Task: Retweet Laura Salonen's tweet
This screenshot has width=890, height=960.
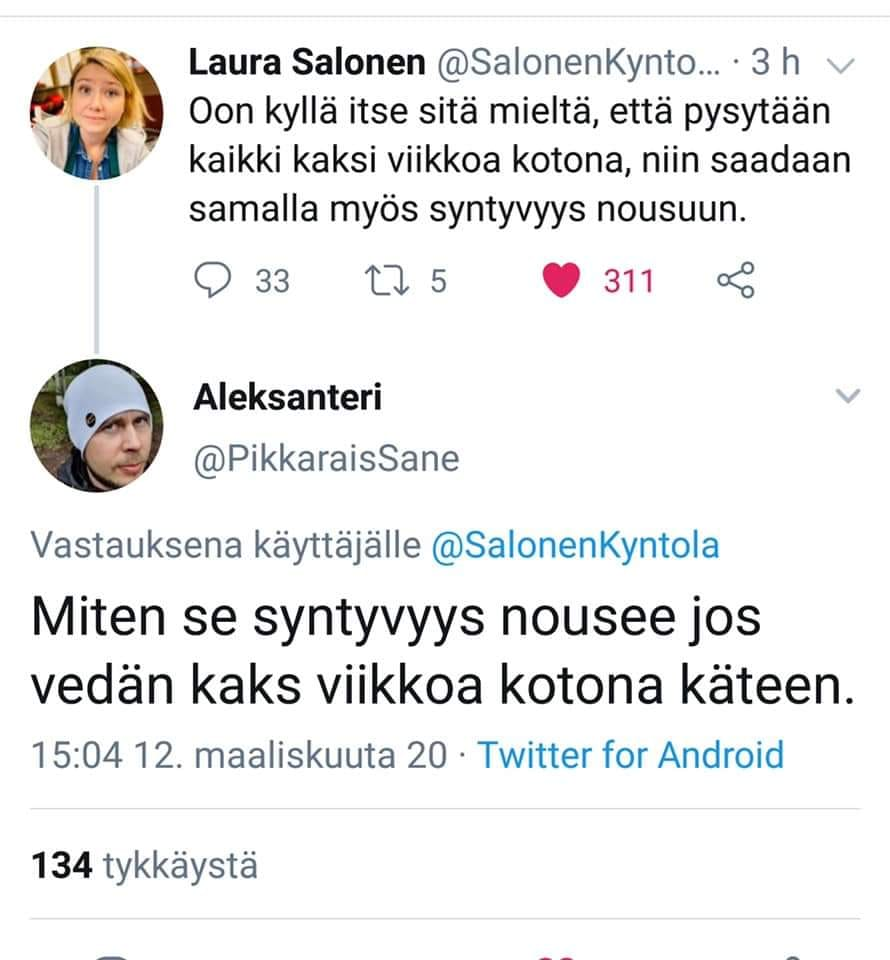Action: [x=386, y=281]
